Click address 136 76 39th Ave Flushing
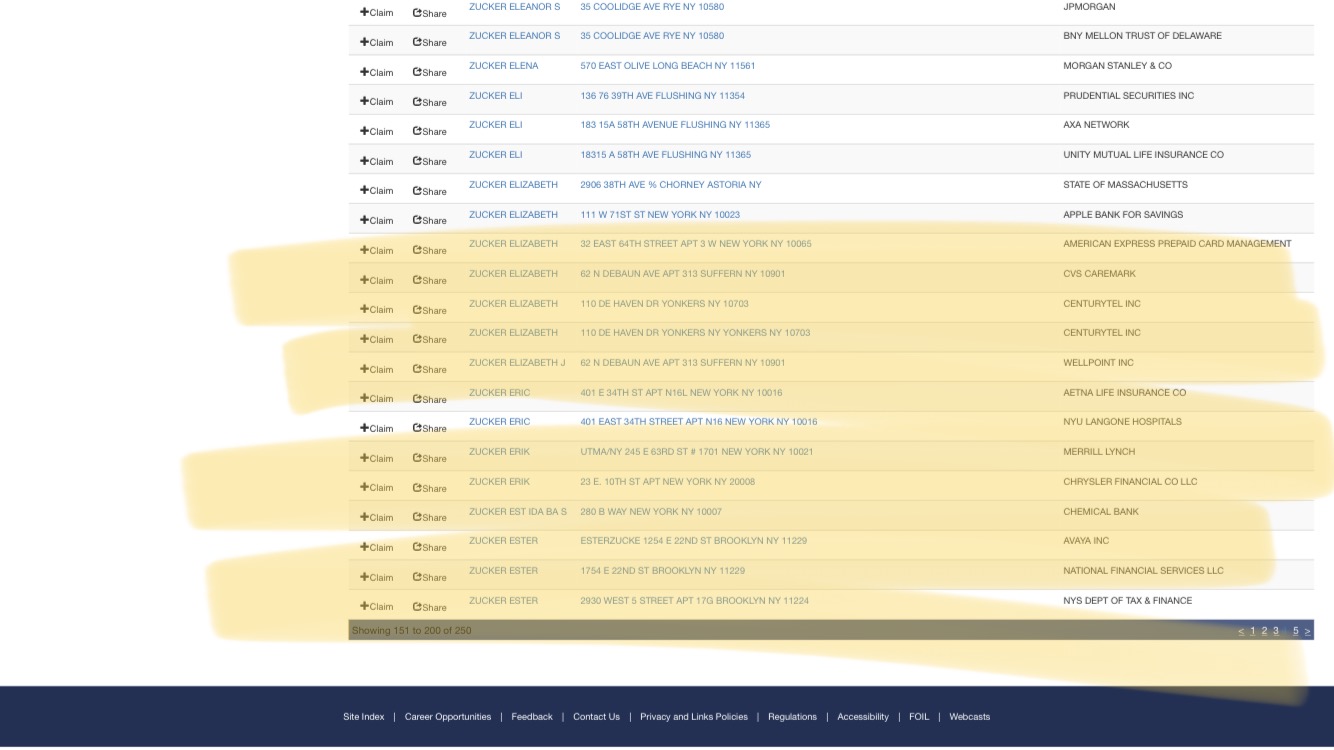The width and height of the screenshot is (1334, 750). (662, 96)
